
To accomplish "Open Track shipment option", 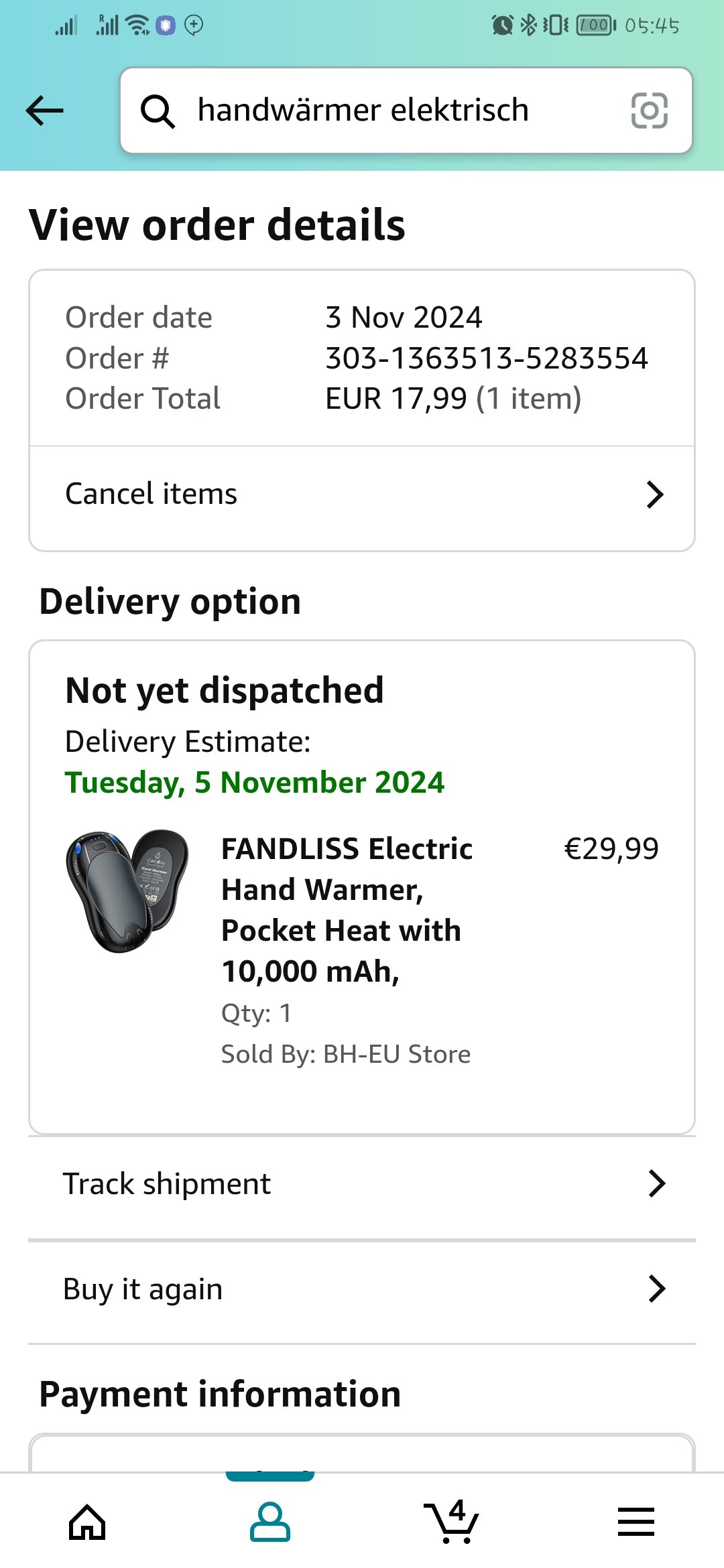I will point(167,1184).
